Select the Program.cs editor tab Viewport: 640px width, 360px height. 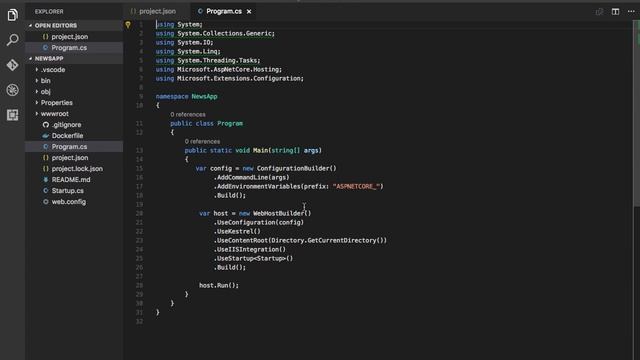224,11
